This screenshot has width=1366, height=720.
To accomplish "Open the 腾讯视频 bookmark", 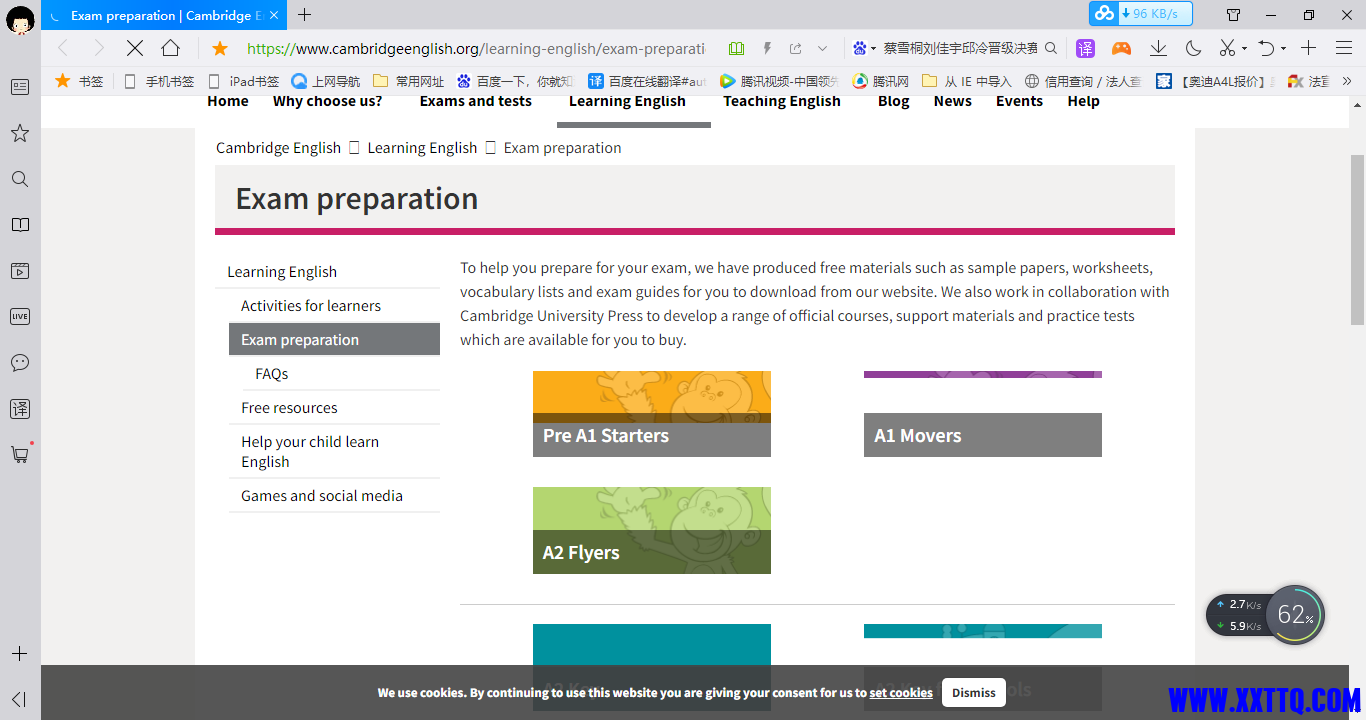I will [779, 81].
